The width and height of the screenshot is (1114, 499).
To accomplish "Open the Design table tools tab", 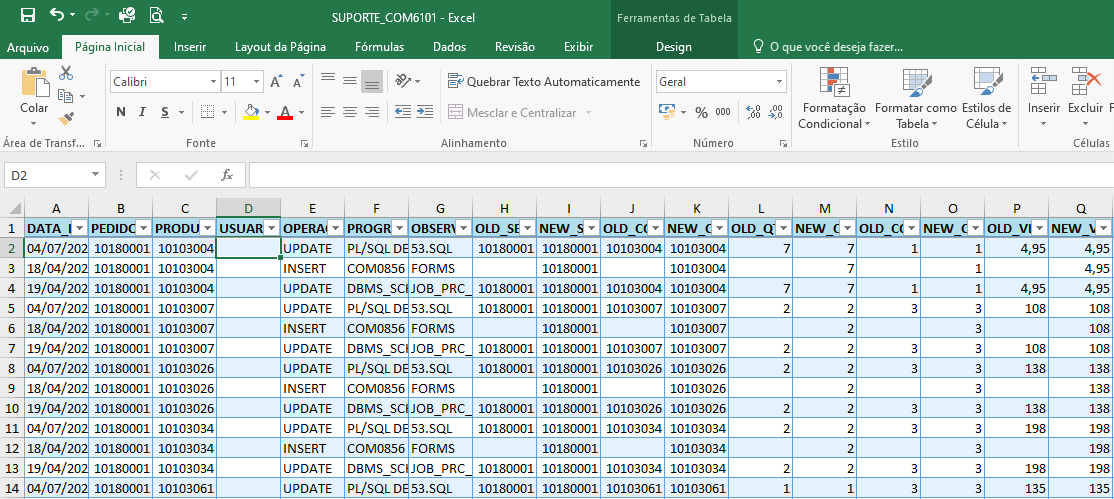I will [674, 47].
